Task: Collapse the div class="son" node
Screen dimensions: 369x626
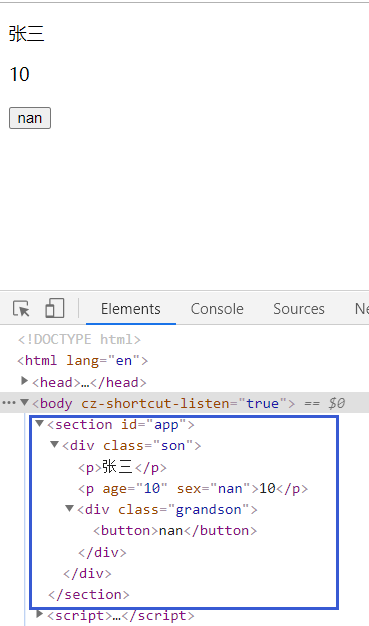Action: point(54,445)
